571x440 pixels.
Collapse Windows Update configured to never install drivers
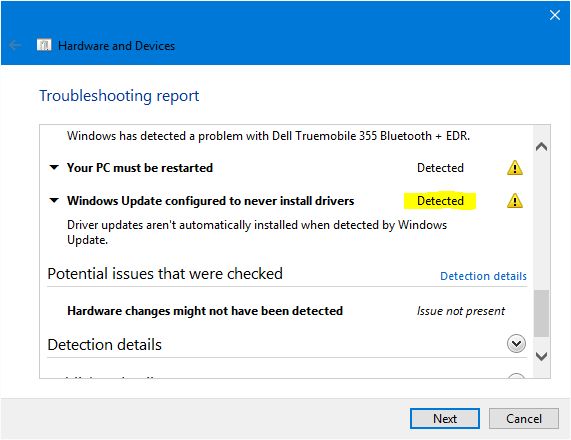pyautogui.click(x=54, y=200)
